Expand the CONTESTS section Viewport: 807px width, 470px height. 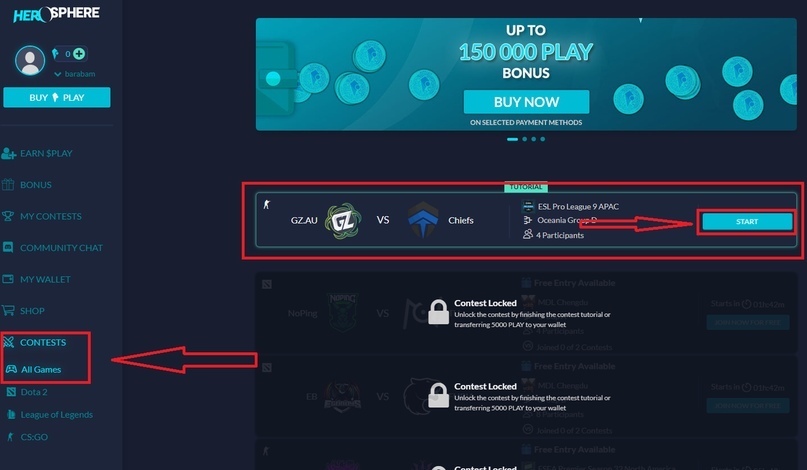[x=43, y=342]
